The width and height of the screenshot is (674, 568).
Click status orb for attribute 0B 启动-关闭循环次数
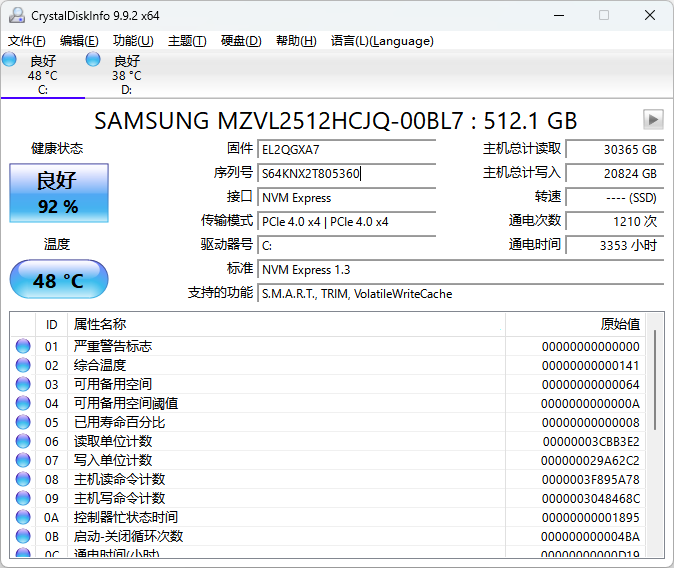23,536
